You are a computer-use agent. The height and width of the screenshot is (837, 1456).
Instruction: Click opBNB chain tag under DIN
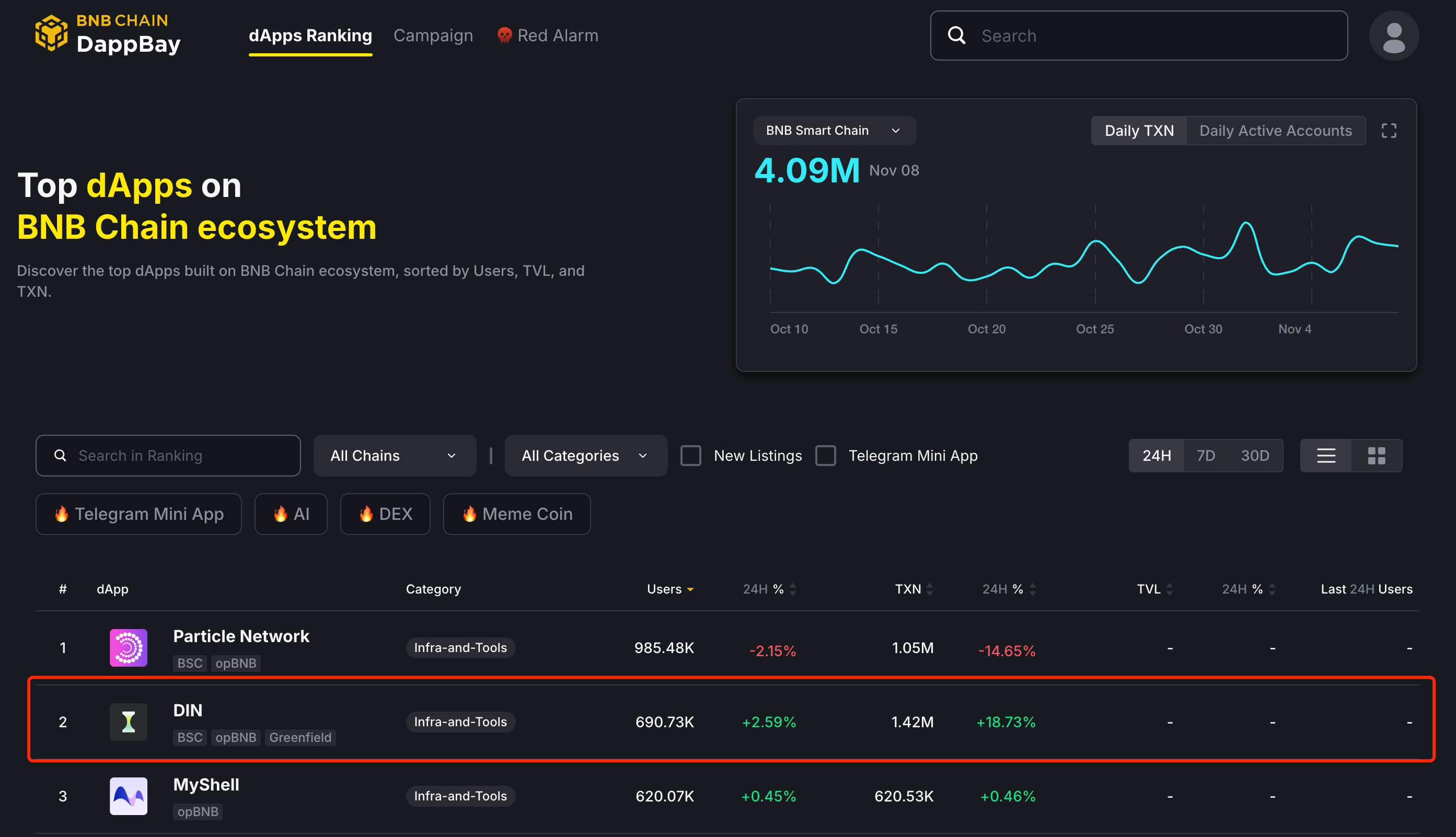click(236, 738)
